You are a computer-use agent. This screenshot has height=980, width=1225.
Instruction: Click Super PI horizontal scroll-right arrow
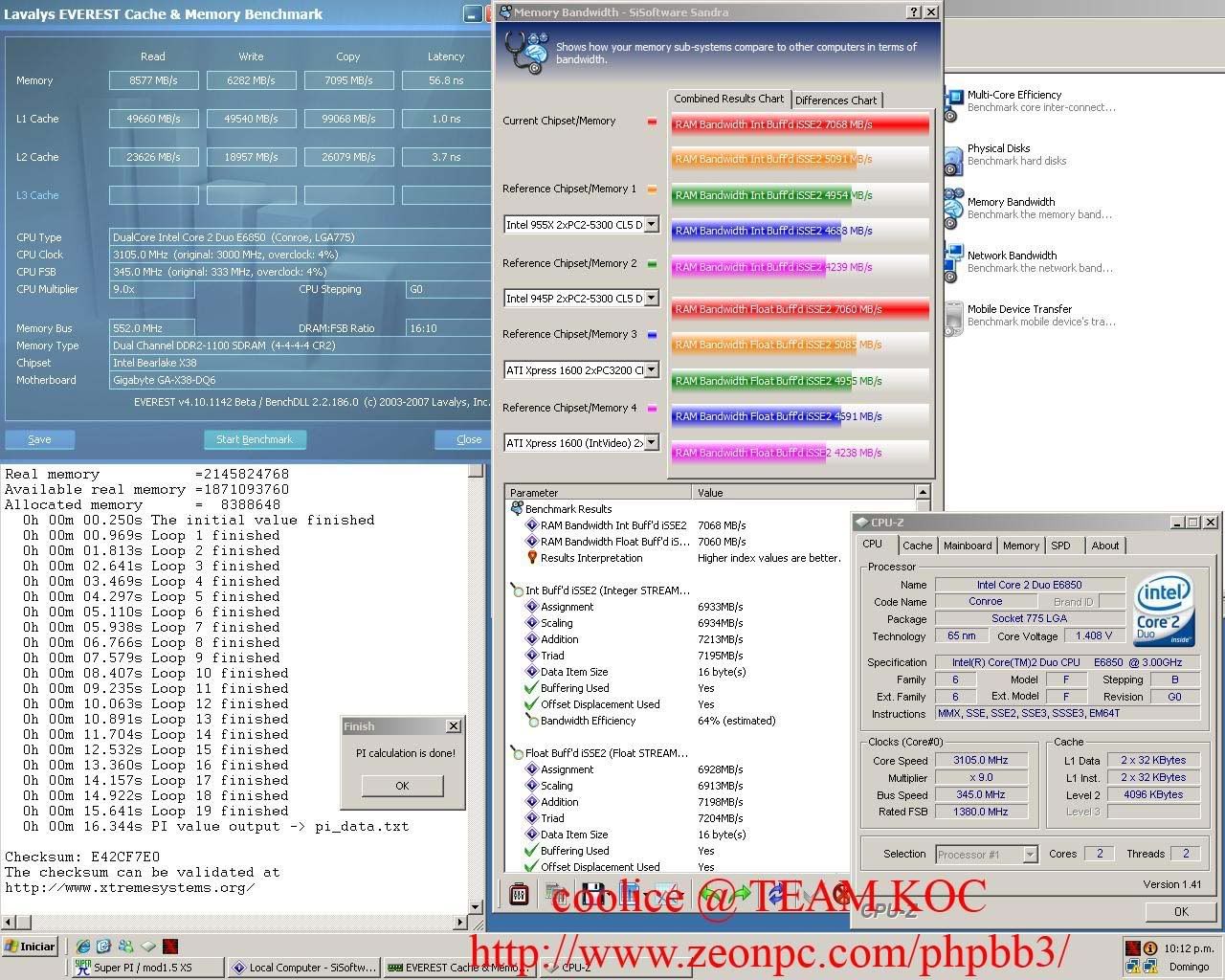[460, 923]
